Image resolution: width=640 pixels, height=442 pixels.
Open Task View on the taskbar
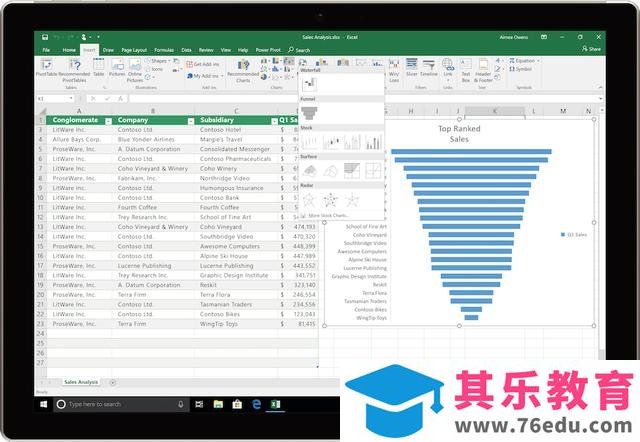(199, 404)
